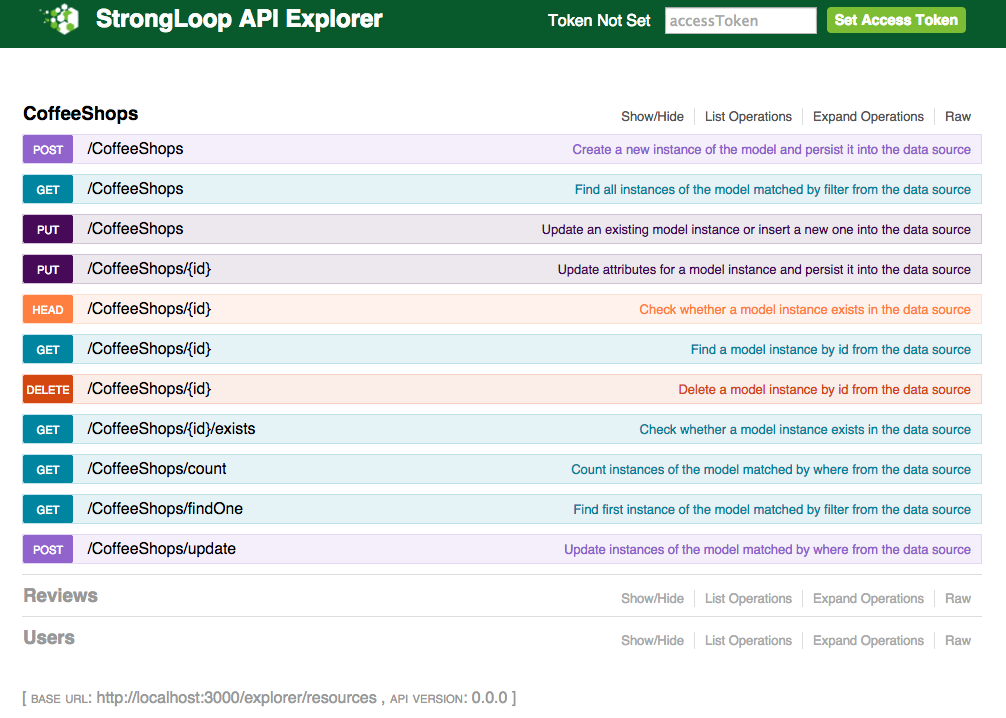Click the base URL http://localhost:3000/explorer/resources text
Viewport: 1006px width, 718px height.
pos(236,698)
